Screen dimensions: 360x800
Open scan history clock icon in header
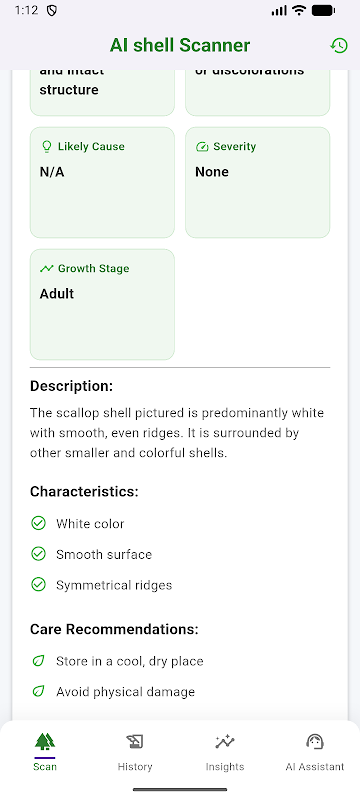339,45
